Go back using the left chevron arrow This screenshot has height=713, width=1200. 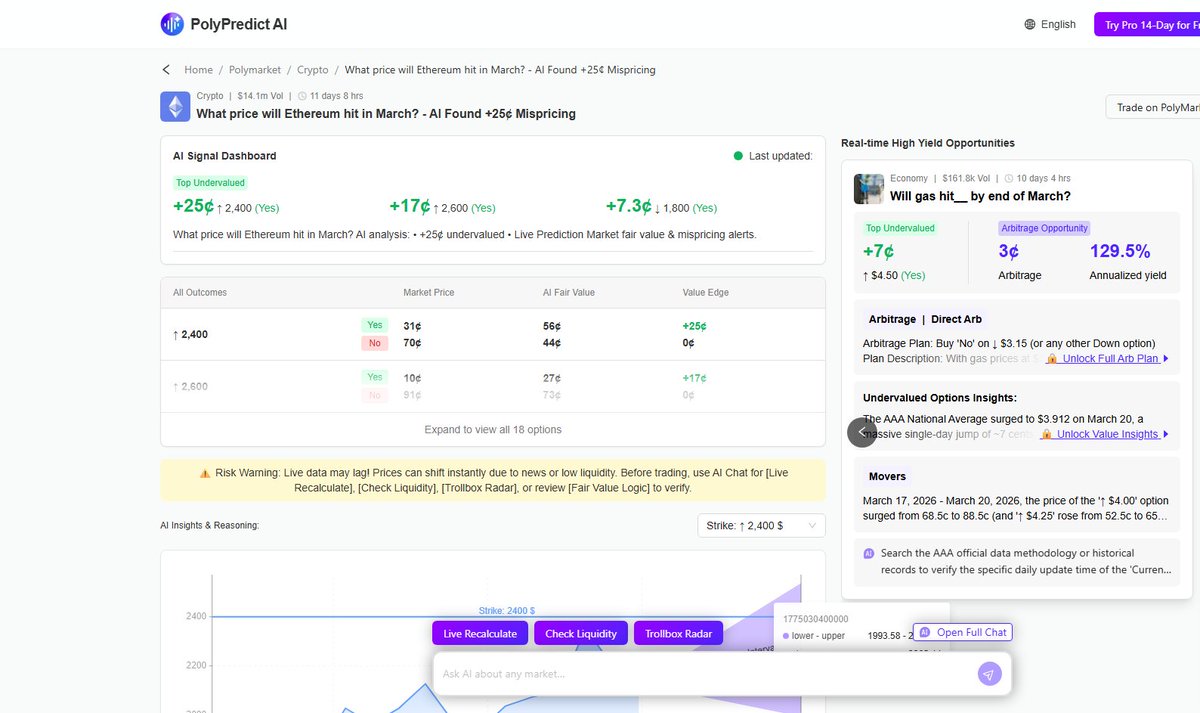pyautogui.click(x=166, y=70)
